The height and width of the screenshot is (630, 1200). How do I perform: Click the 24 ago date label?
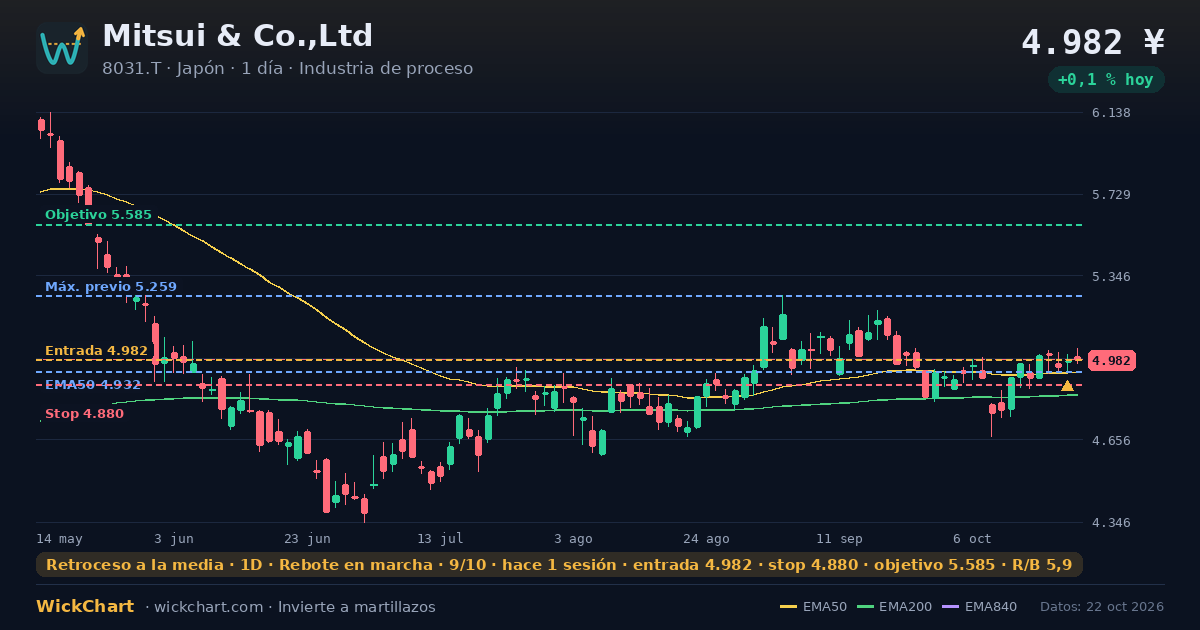pyautogui.click(x=706, y=539)
